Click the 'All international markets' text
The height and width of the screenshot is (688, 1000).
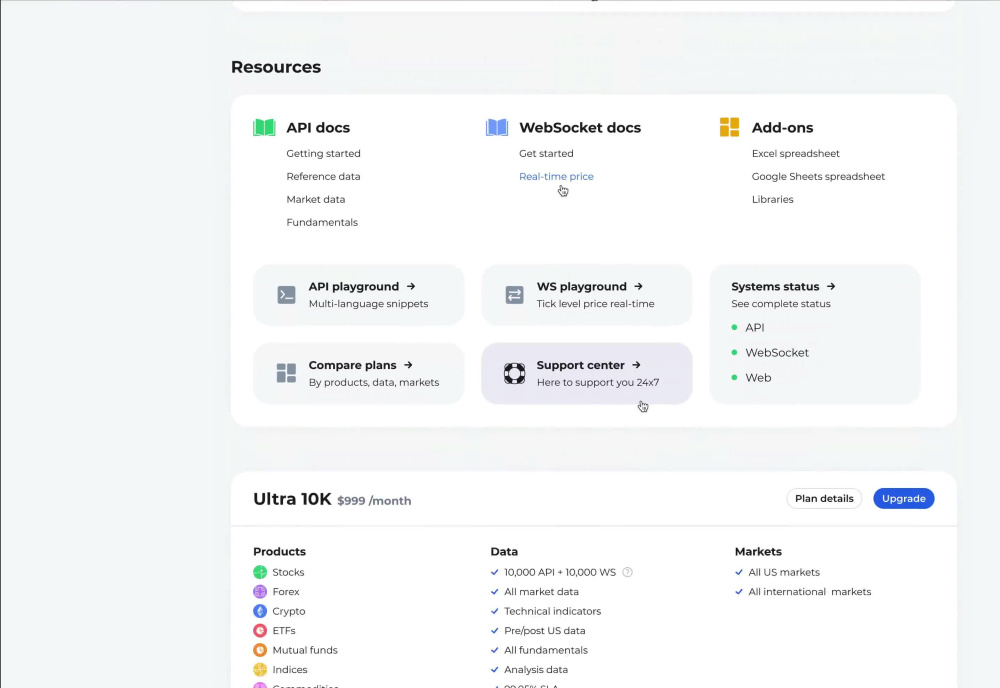(810, 592)
